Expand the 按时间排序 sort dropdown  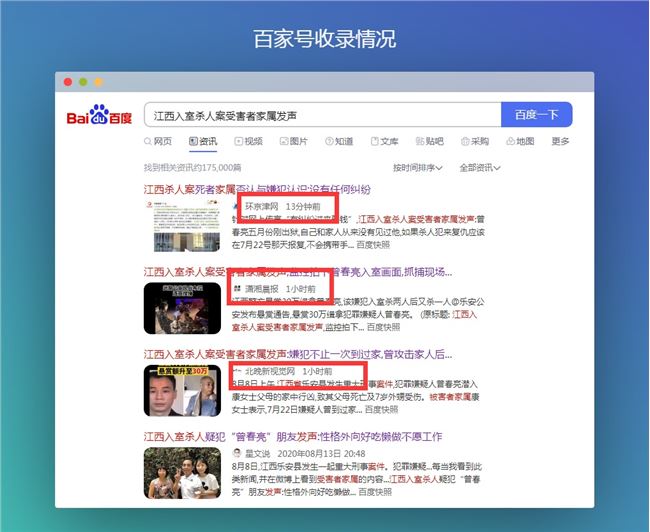(x=417, y=168)
